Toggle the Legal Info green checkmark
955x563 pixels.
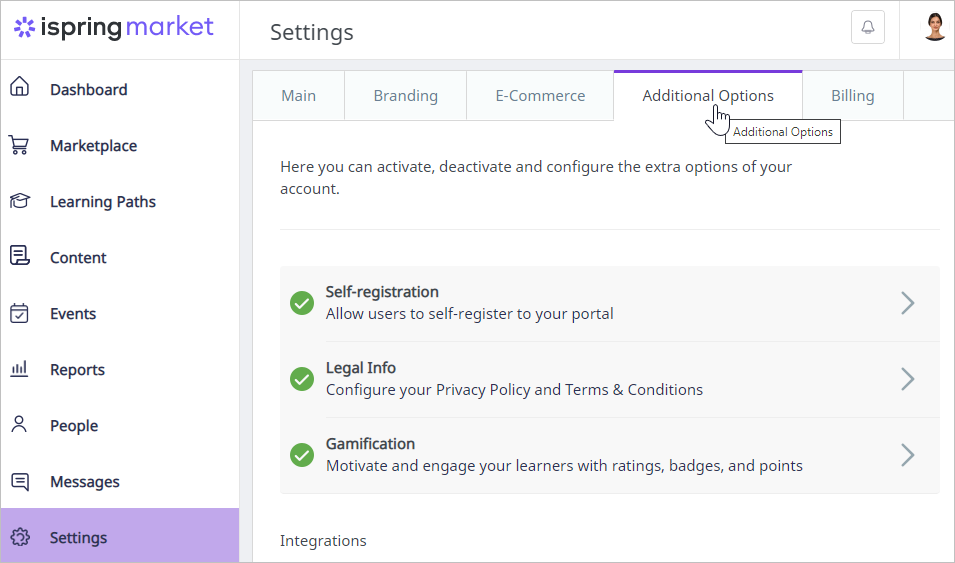[302, 379]
